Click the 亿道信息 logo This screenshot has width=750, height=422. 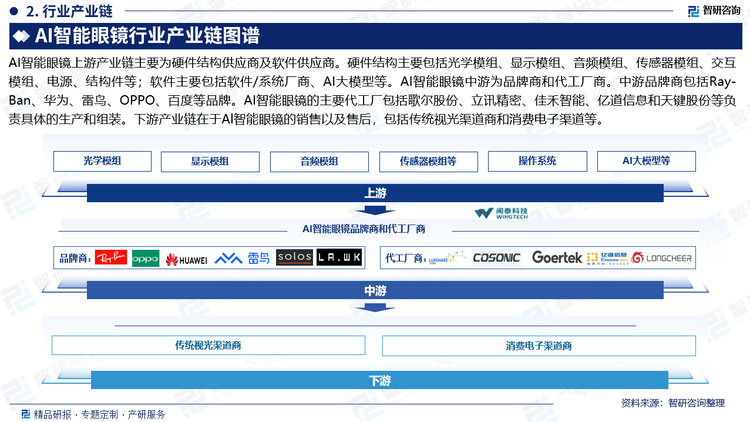[607, 258]
